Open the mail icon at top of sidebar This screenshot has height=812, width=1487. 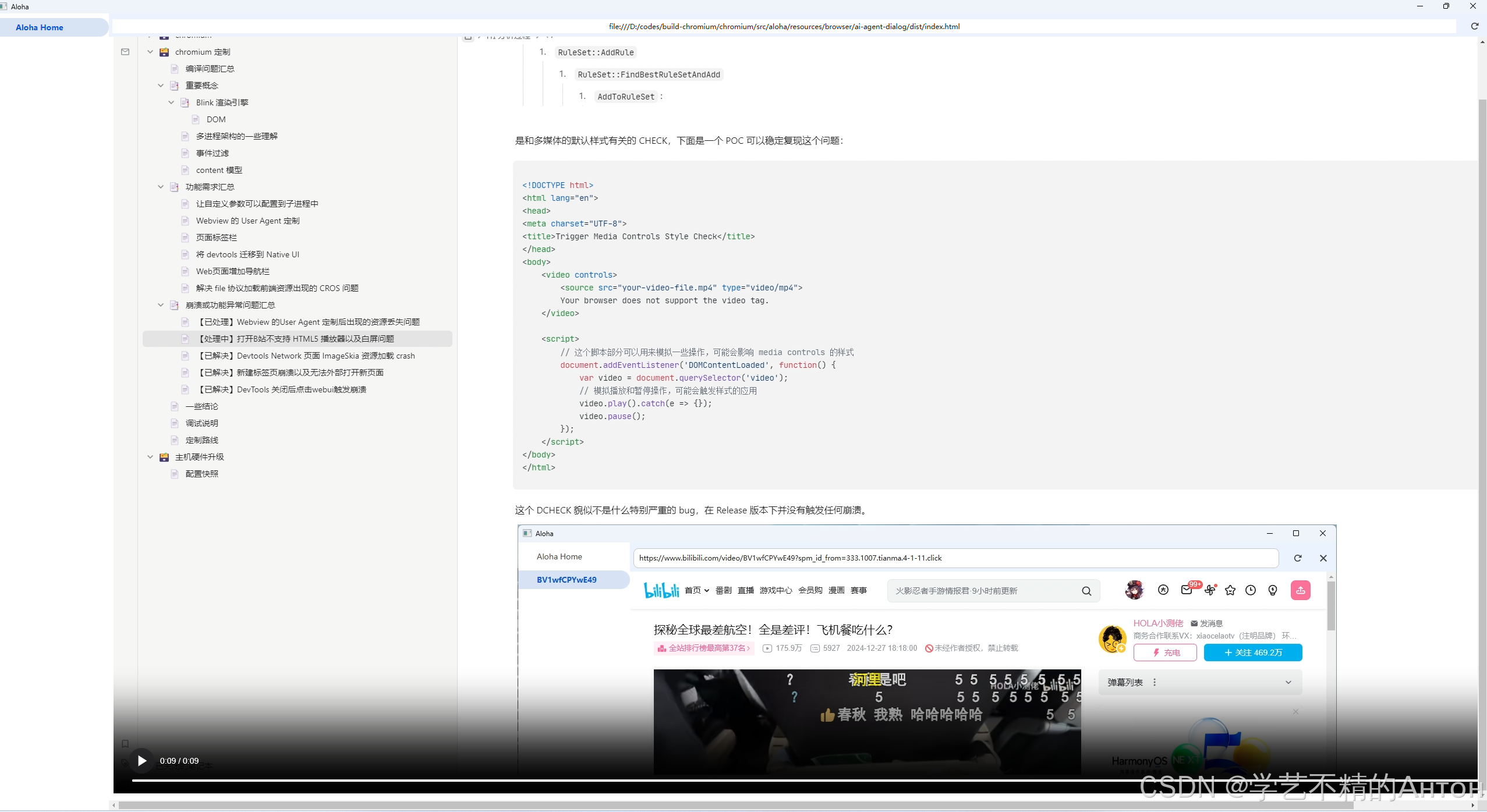[x=125, y=52]
